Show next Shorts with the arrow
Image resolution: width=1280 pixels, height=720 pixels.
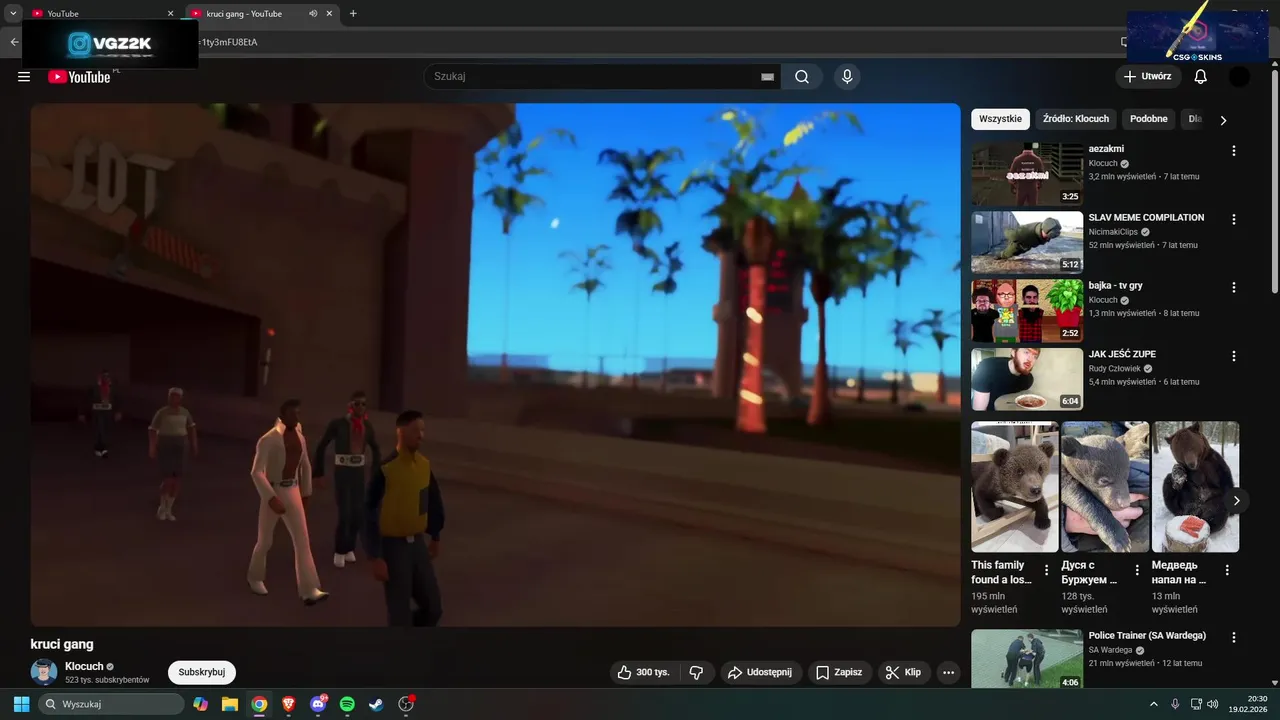1237,500
